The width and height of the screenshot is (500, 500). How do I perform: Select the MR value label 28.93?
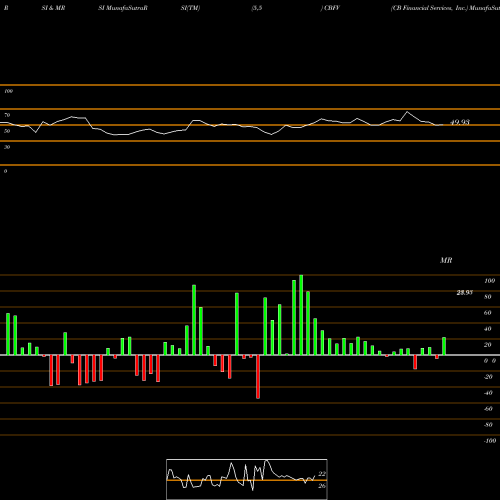tap(464, 293)
